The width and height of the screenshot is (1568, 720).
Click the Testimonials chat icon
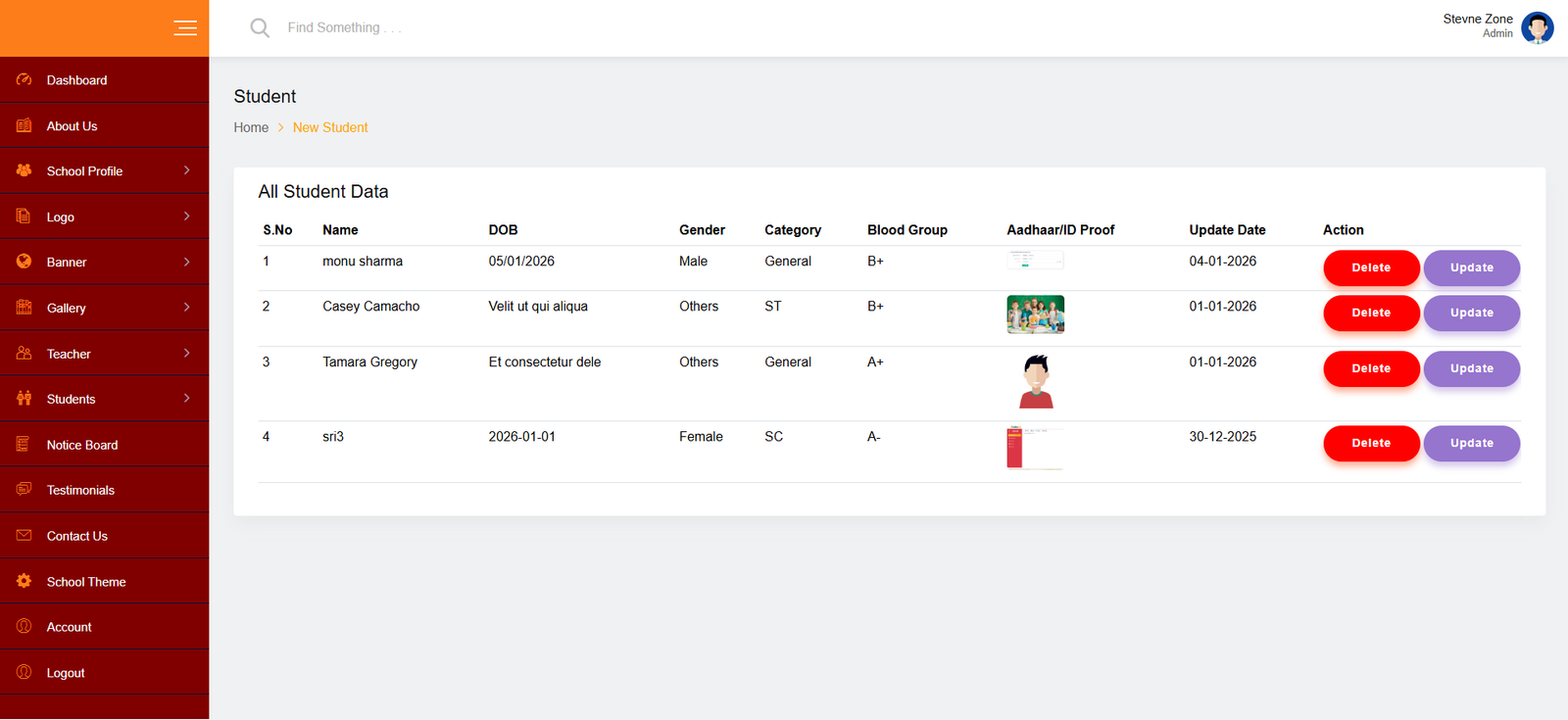[x=24, y=490]
